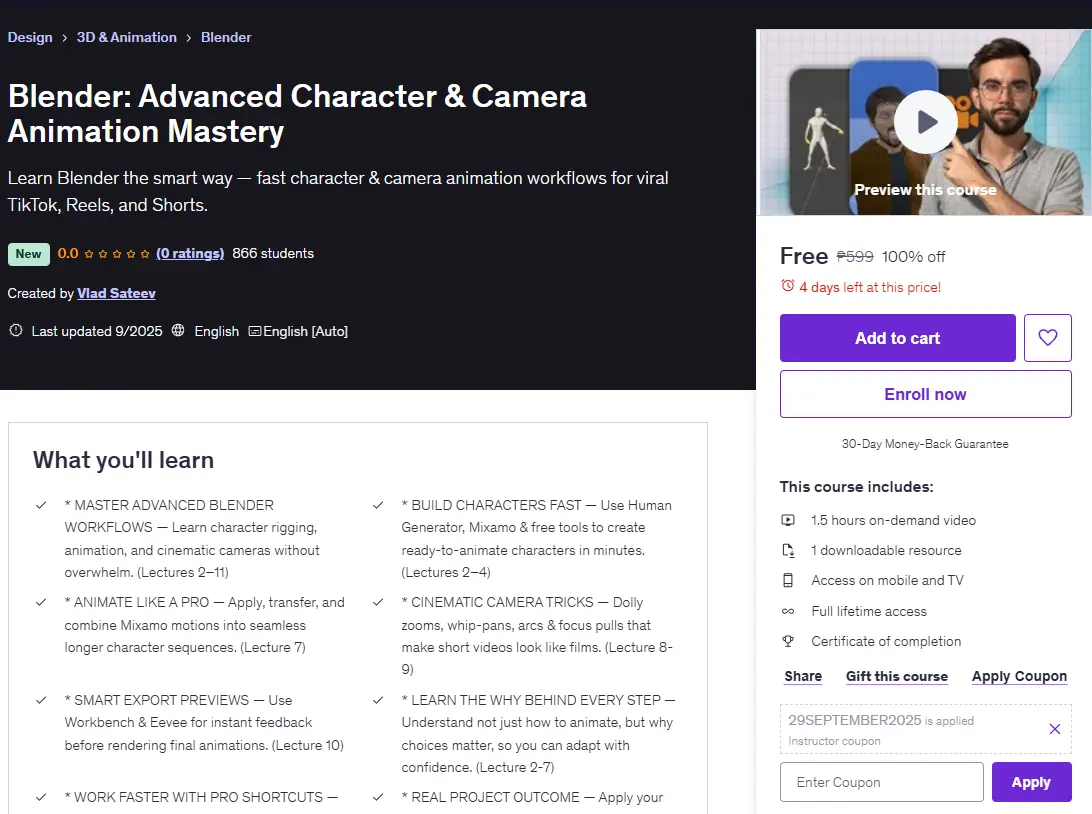
Task: Click Access on mobile and TV text
Action: (x=887, y=580)
